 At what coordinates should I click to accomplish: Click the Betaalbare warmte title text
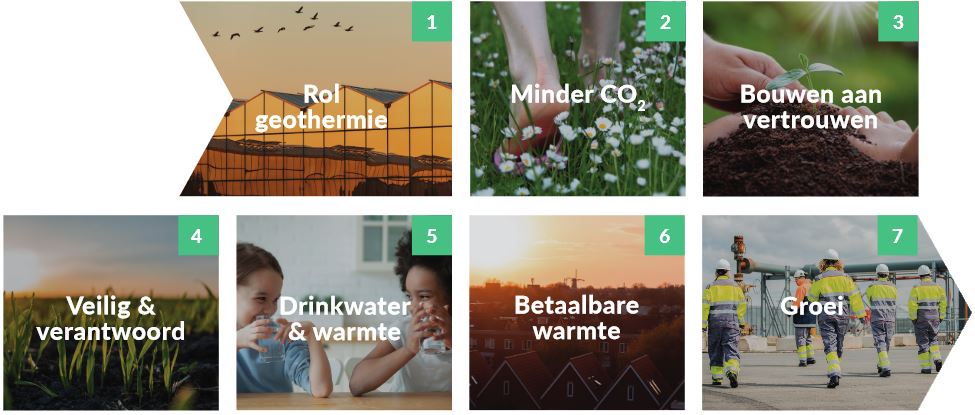577,319
